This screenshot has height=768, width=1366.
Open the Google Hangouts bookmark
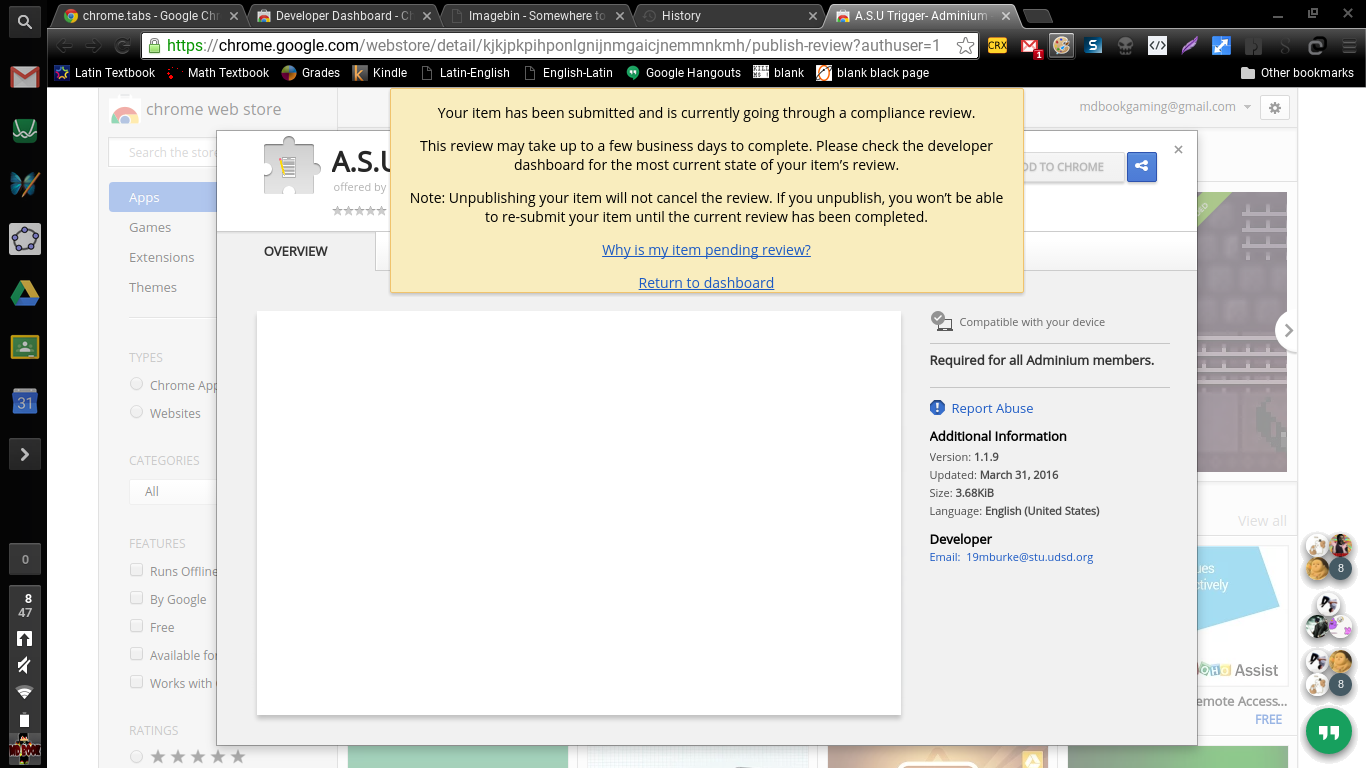coord(683,73)
